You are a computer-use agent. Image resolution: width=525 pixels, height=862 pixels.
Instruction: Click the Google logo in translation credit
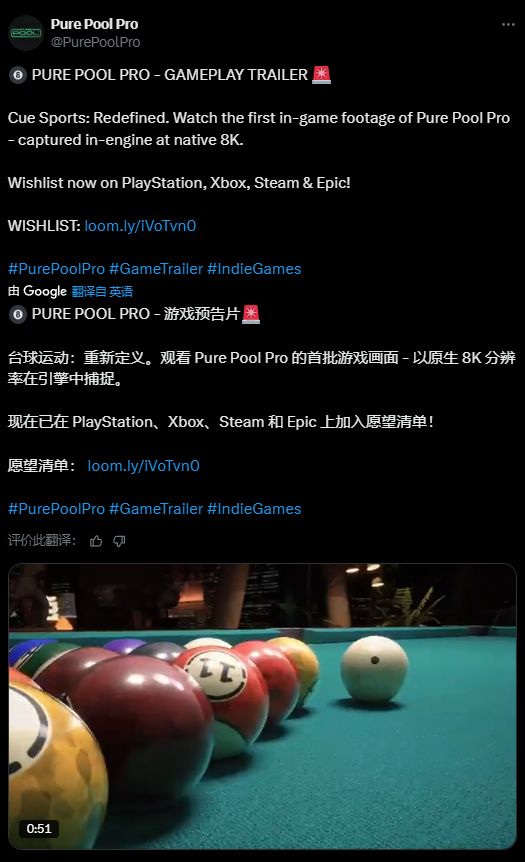tap(45, 291)
